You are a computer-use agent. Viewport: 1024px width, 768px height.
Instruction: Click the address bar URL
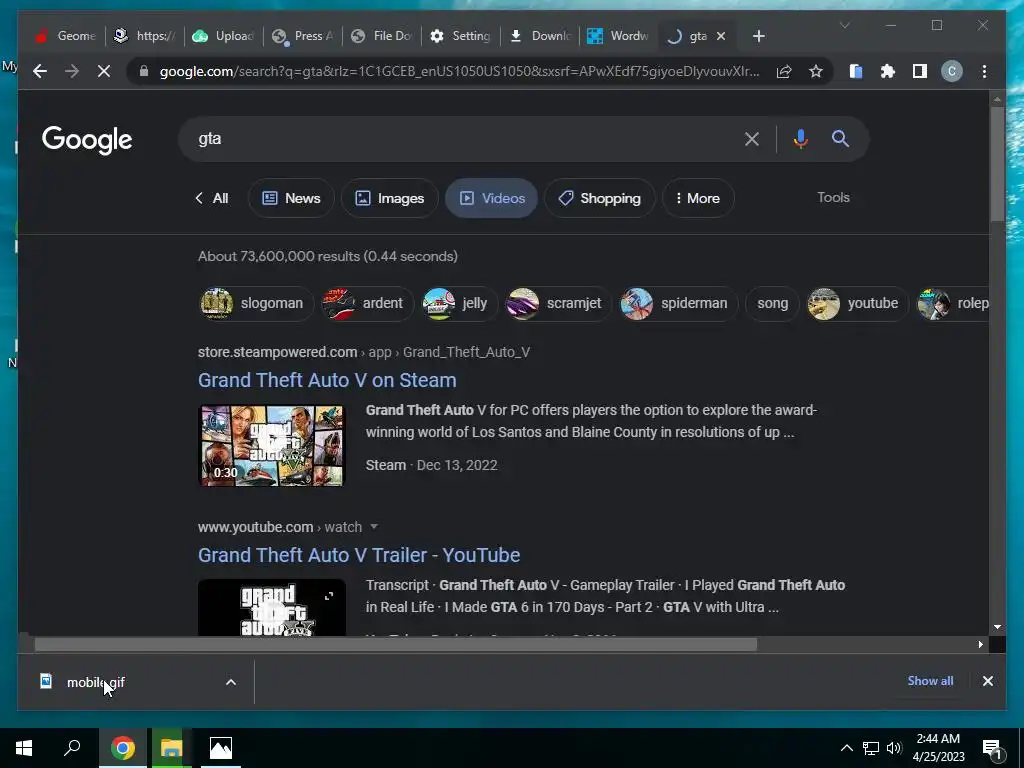coord(459,71)
